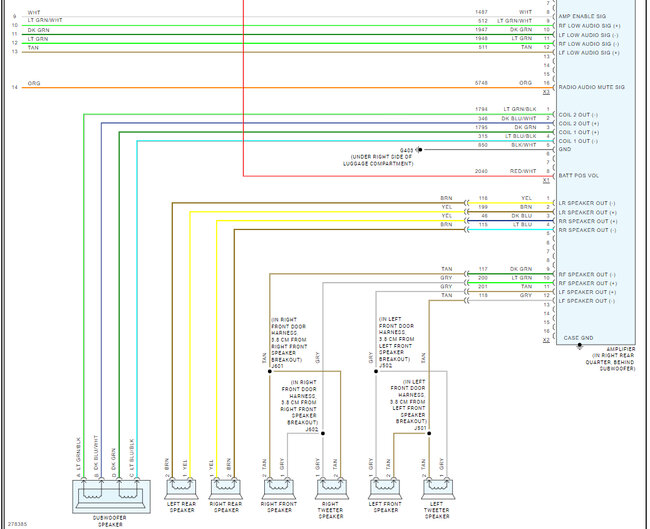This screenshot has width=650, height=529.
Task: Select the LR SPEAKER OUT (+) label
Action: [x=588, y=212]
